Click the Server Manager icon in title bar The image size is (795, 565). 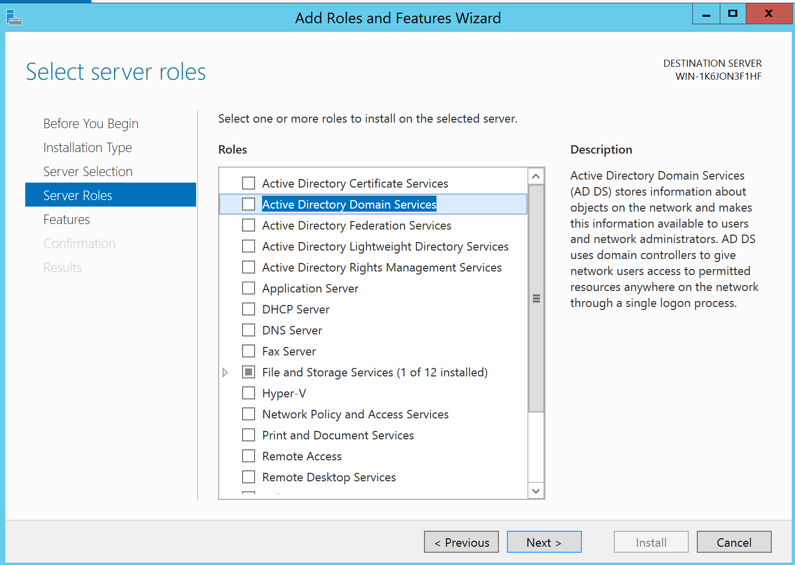(x=13, y=17)
